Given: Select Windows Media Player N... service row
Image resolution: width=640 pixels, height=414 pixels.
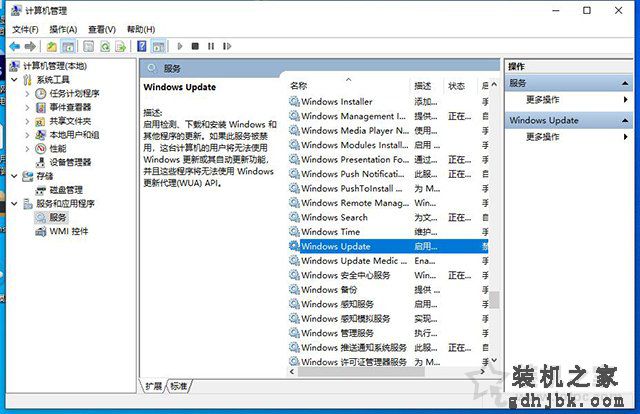Looking at the screenshot, I should [389, 131].
